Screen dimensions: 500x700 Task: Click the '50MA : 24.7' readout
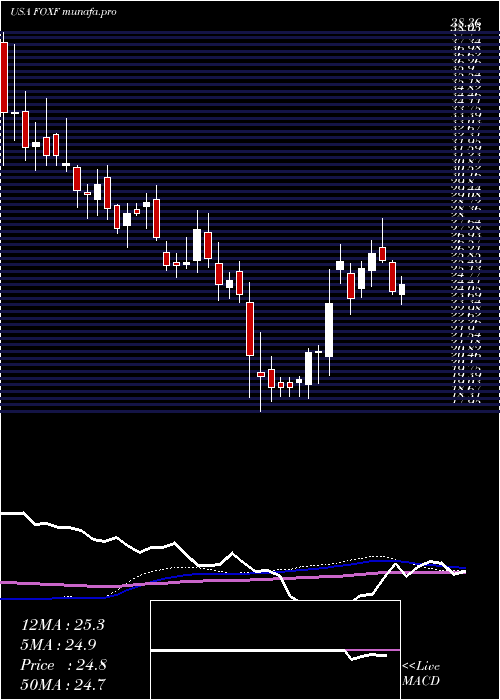(63, 685)
